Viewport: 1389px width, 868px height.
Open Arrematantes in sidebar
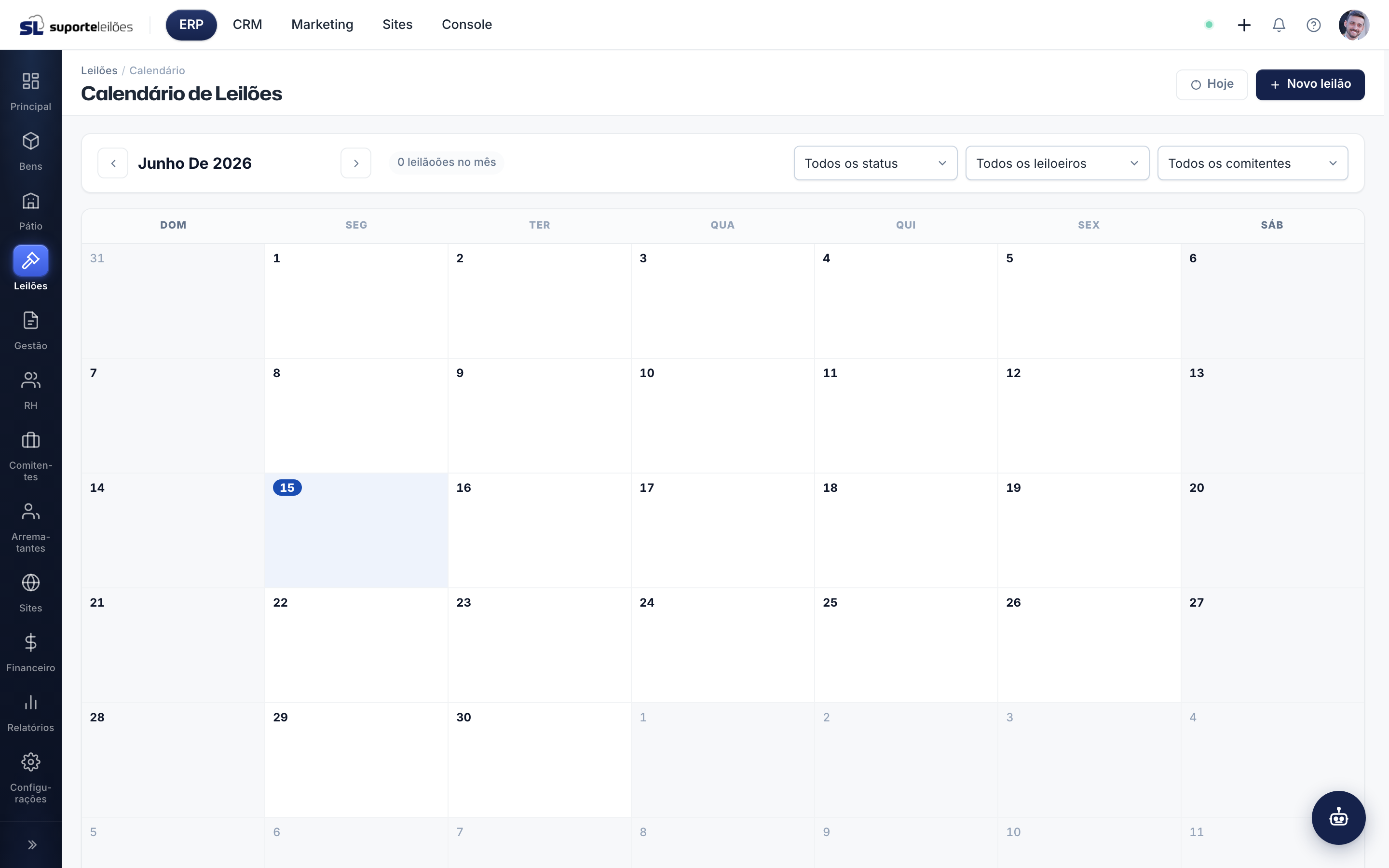pyautogui.click(x=30, y=527)
